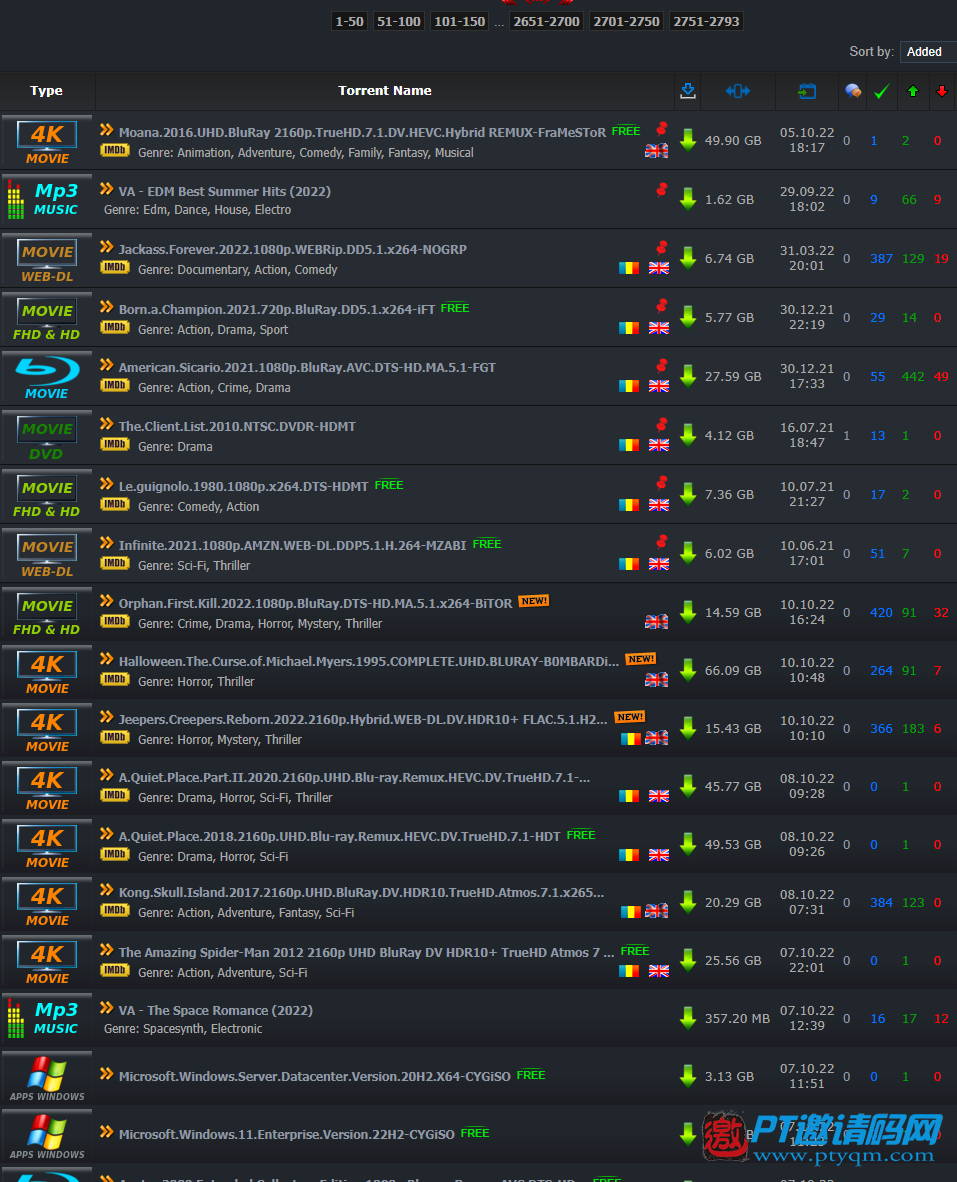This screenshot has width=957, height=1182.
Task: Sort by the completed checkmark header icon
Action: 882,91
